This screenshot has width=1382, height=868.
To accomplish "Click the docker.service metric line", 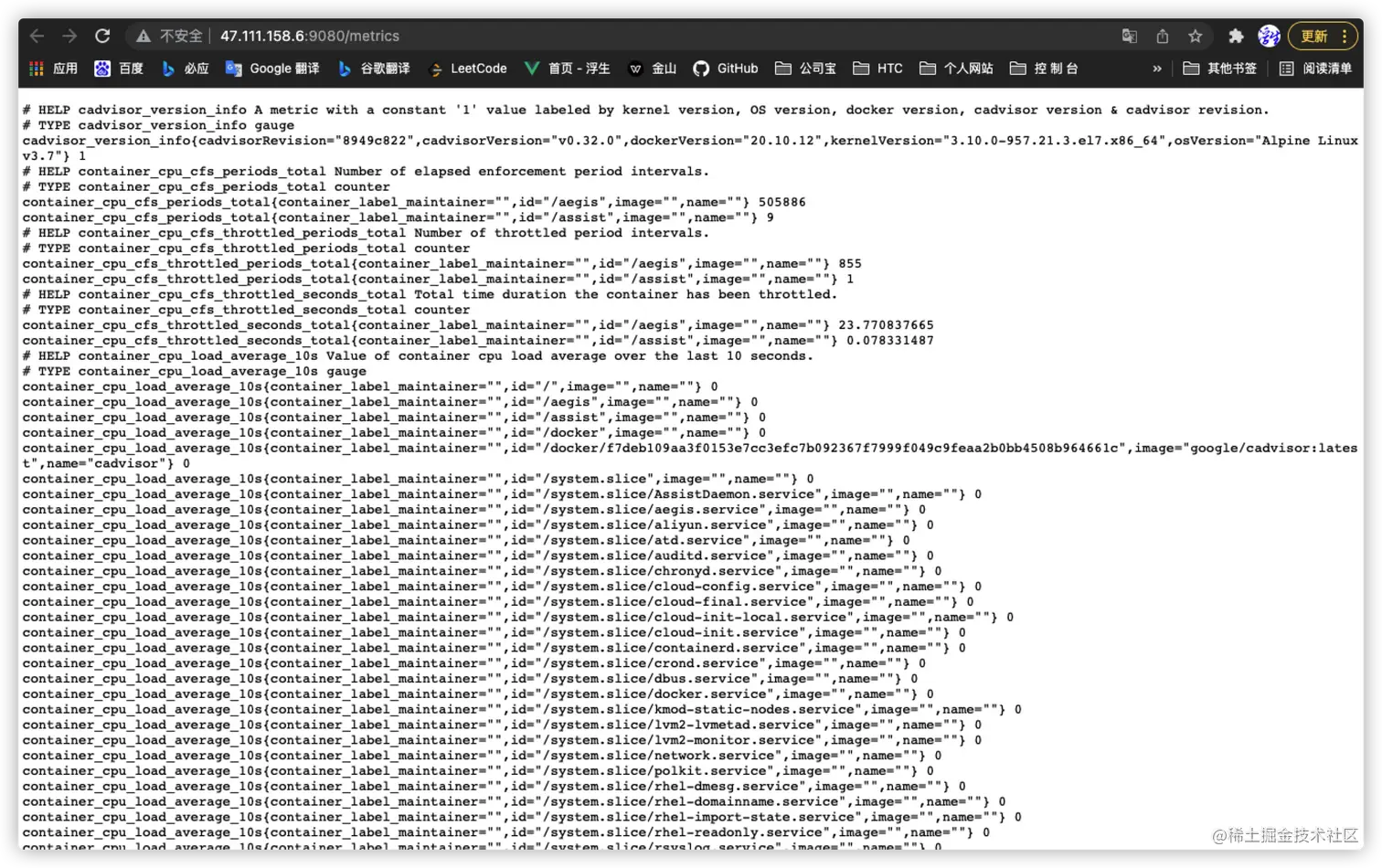I will pyautogui.click(x=478, y=694).
